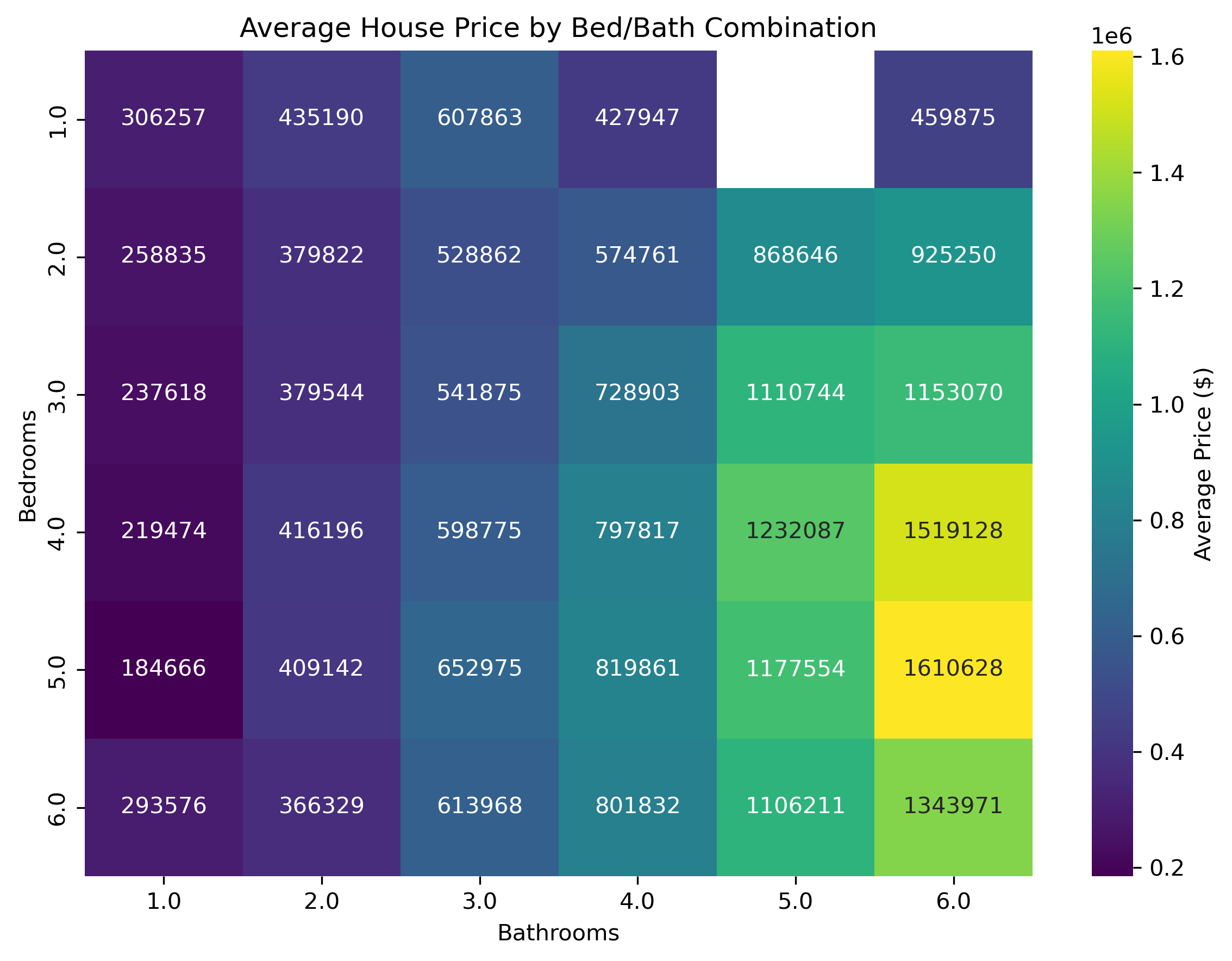Viewport: 1232px width, 961px height.
Task: Select the cell showing 1519128
Action: [953, 531]
